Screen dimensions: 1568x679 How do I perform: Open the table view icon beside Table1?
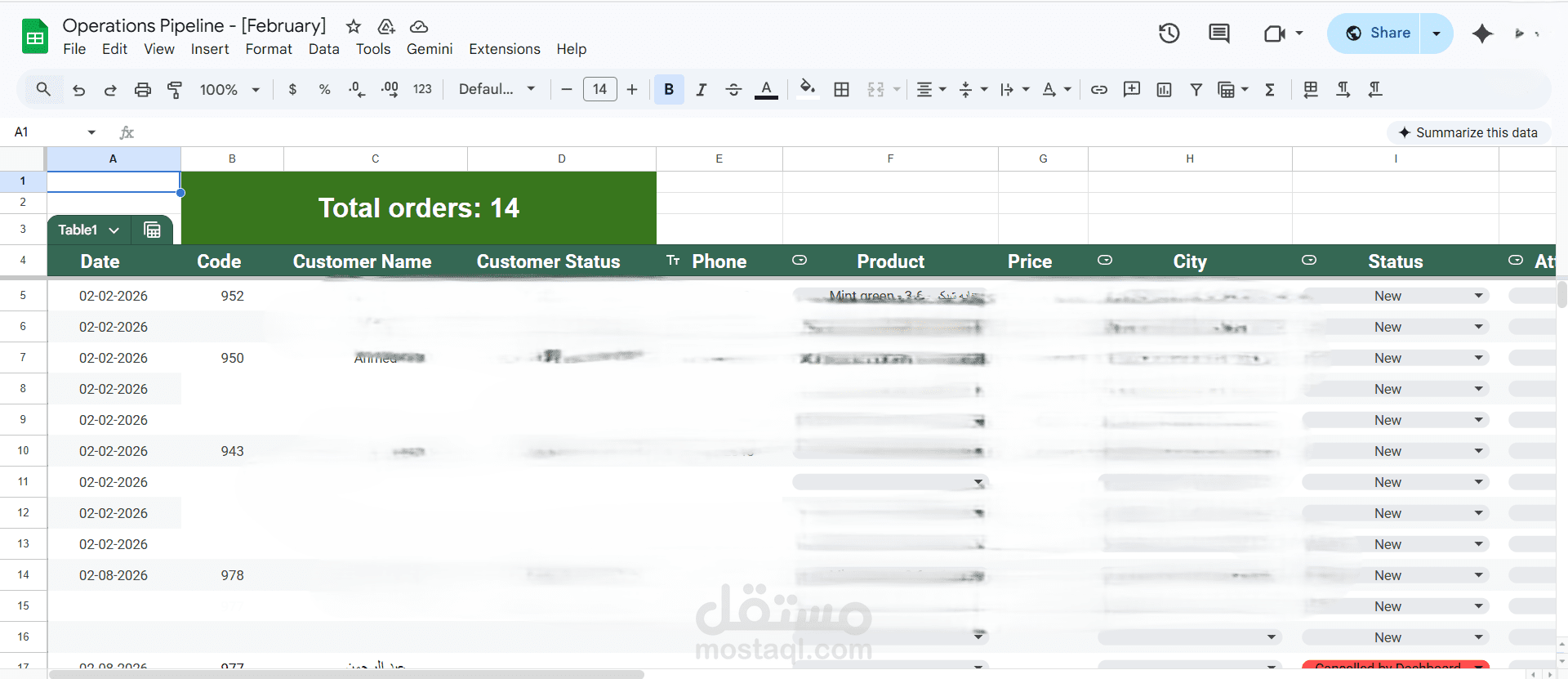[152, 230]
